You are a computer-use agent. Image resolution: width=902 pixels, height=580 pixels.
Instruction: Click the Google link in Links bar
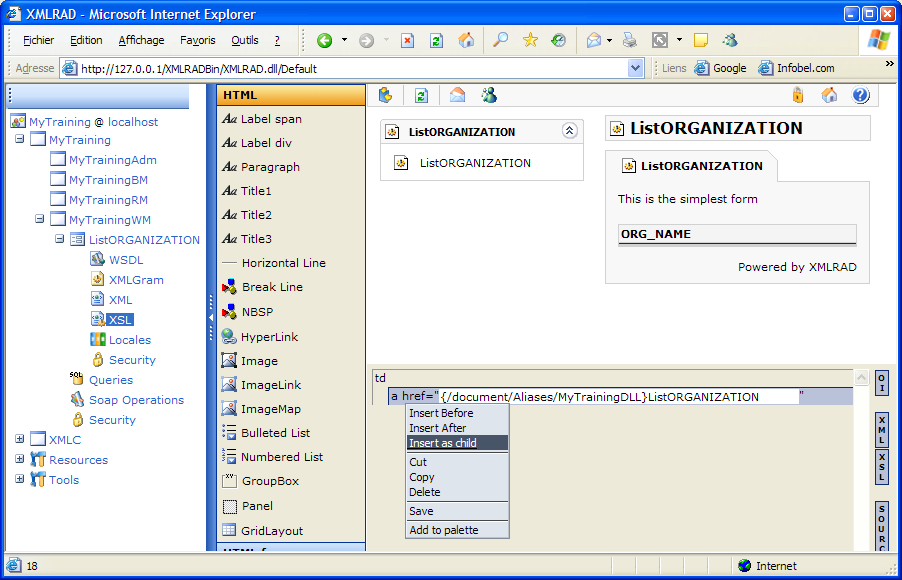(x=729, y=68)
